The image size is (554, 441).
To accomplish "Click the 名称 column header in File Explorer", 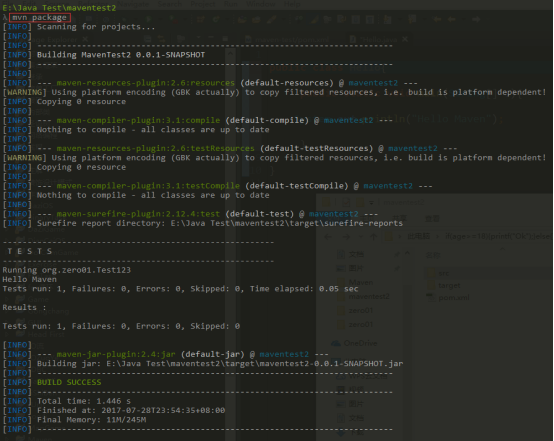I will click(x=433, y=255).
